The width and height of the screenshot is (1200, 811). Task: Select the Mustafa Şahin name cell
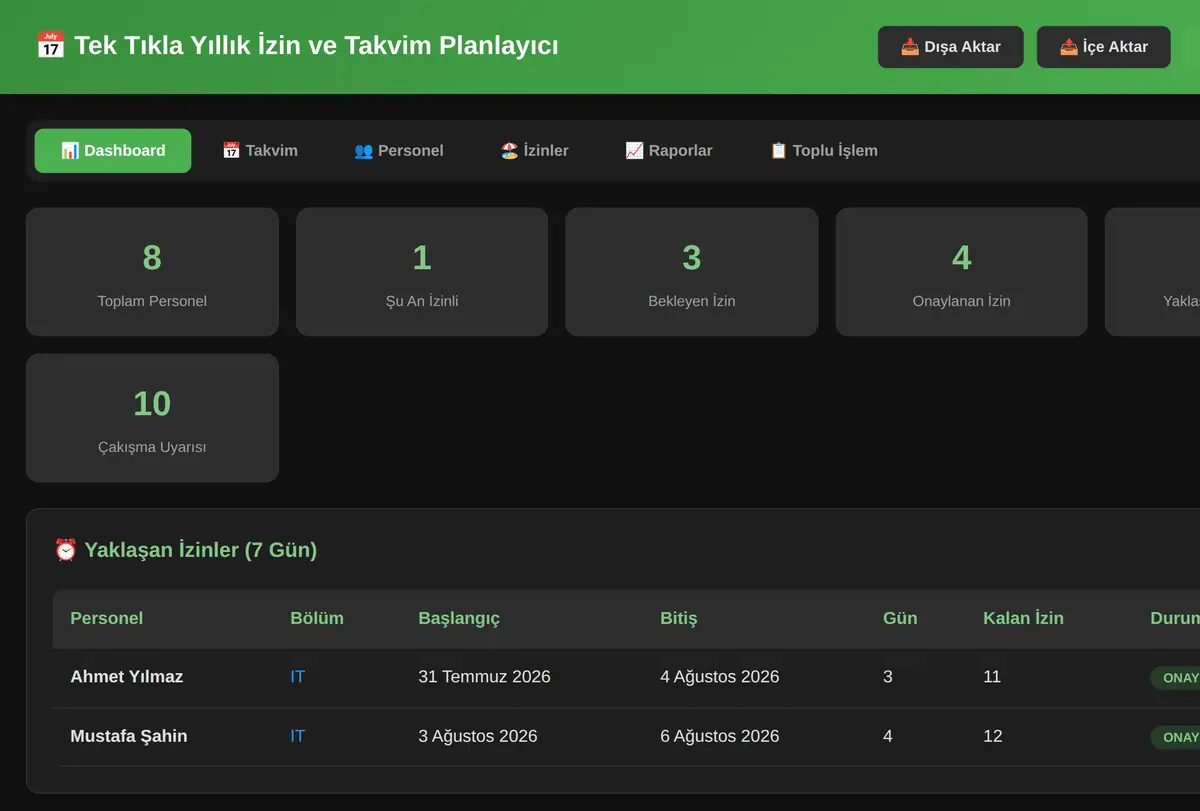click(x=129, y=736)
